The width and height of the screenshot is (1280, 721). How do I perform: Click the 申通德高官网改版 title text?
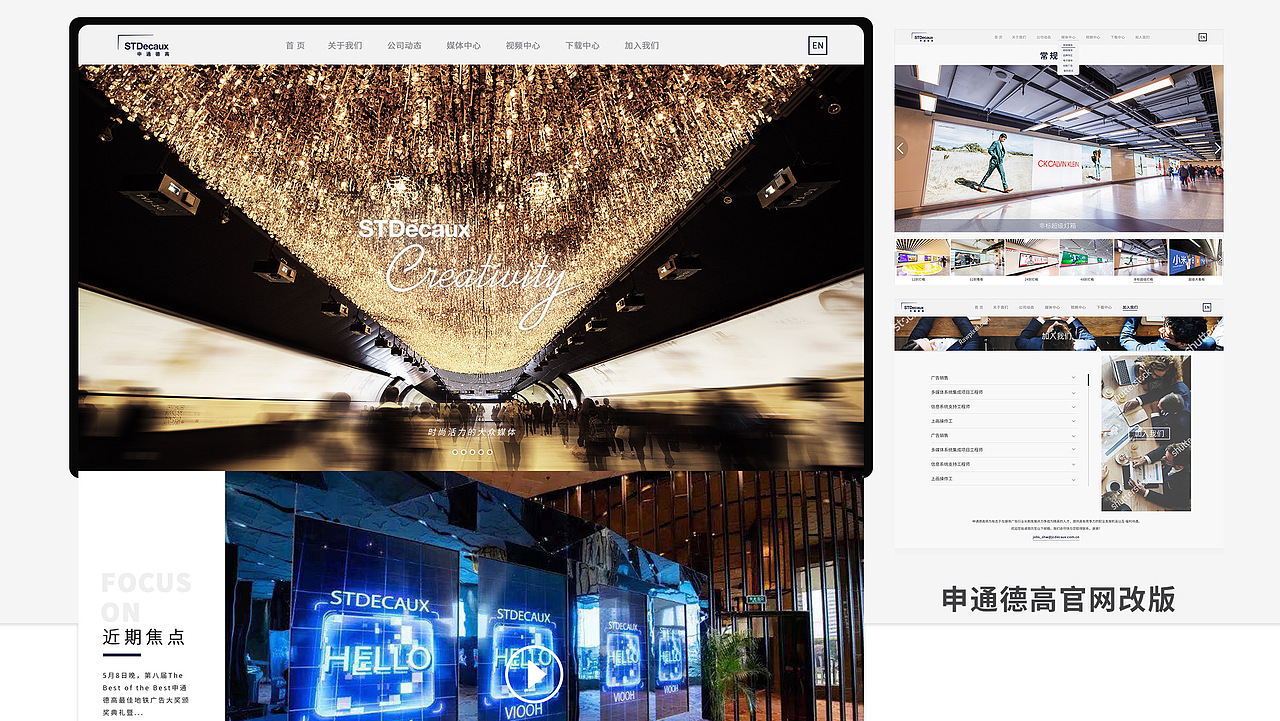(x=1058, y=599)
